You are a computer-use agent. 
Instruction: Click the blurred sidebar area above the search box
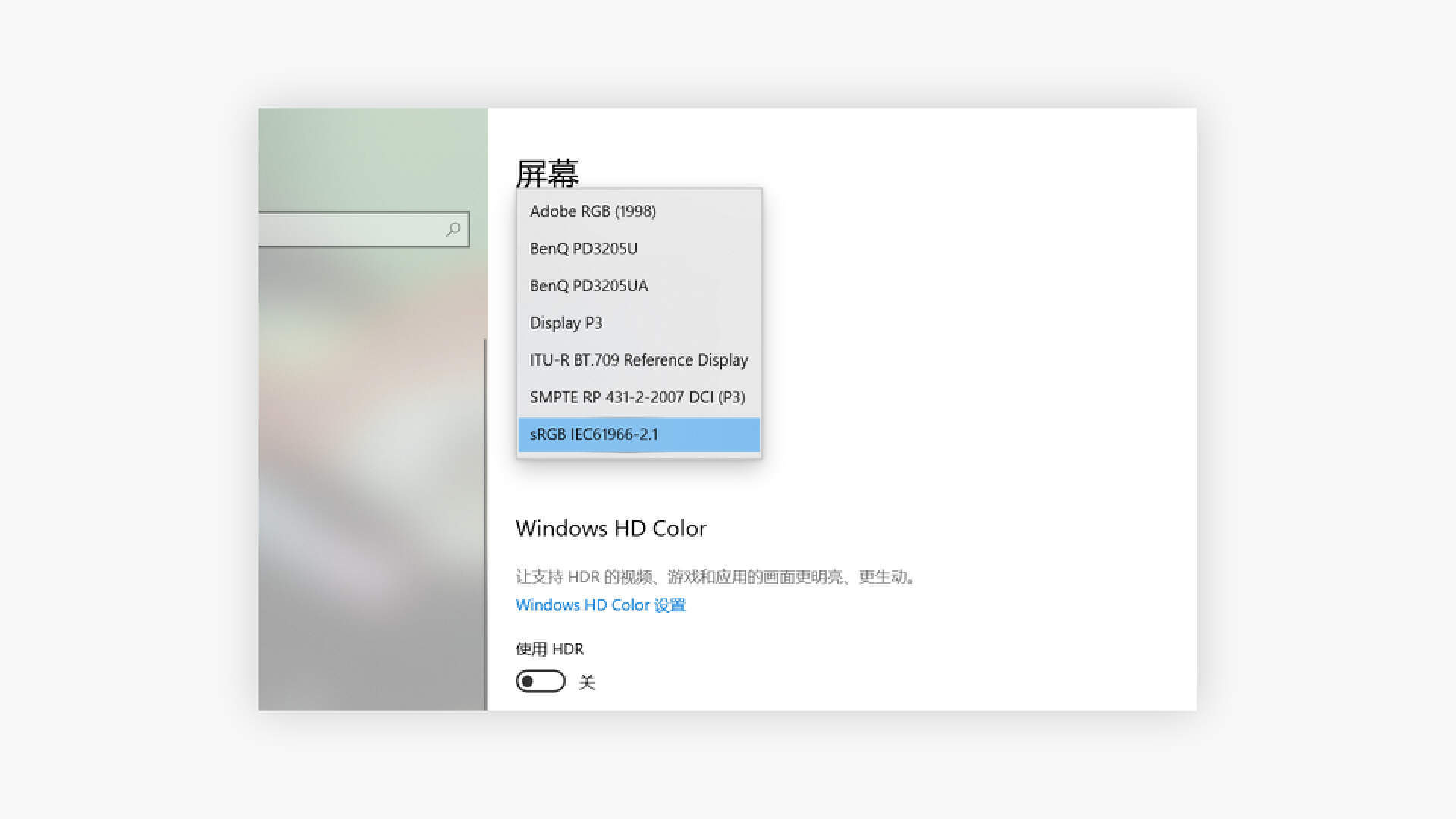click(x=372, y=159)
